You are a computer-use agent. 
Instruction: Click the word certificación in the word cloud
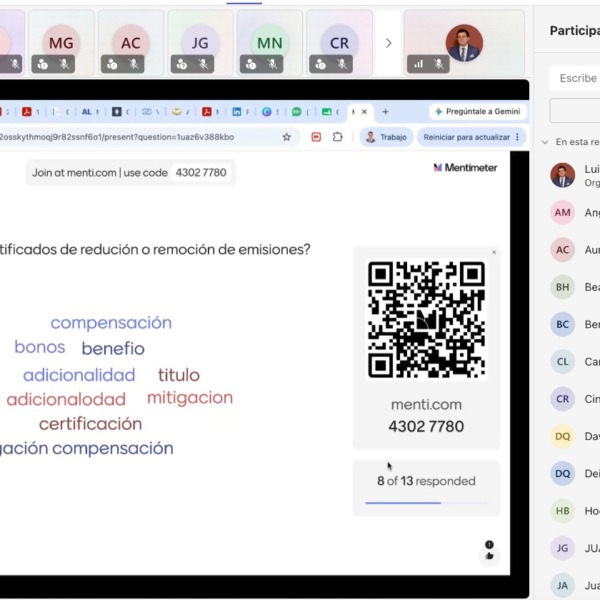(90, 424)
